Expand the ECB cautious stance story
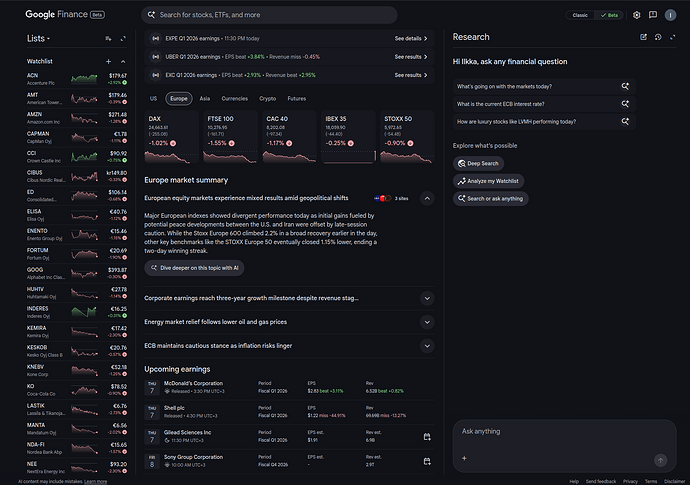The height and width of the screenshot is (485, 690). 427,346
